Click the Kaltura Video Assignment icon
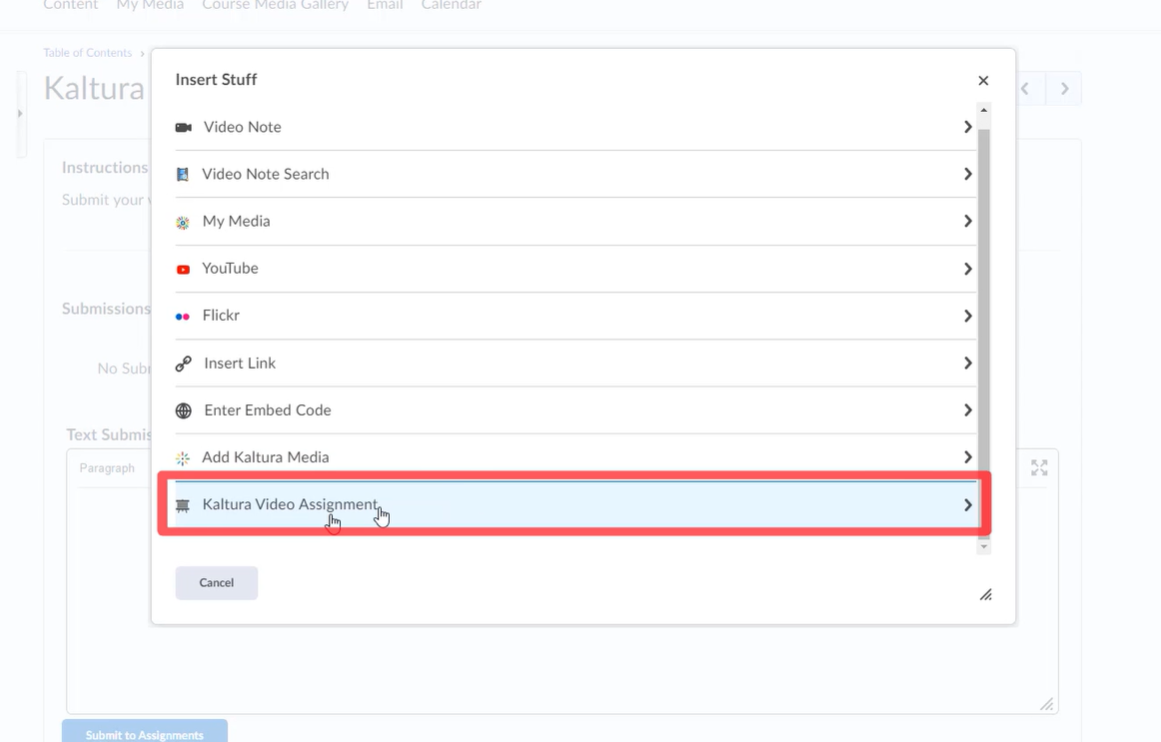This screenshot has width=1161, height=742. [x=182, y=505]
